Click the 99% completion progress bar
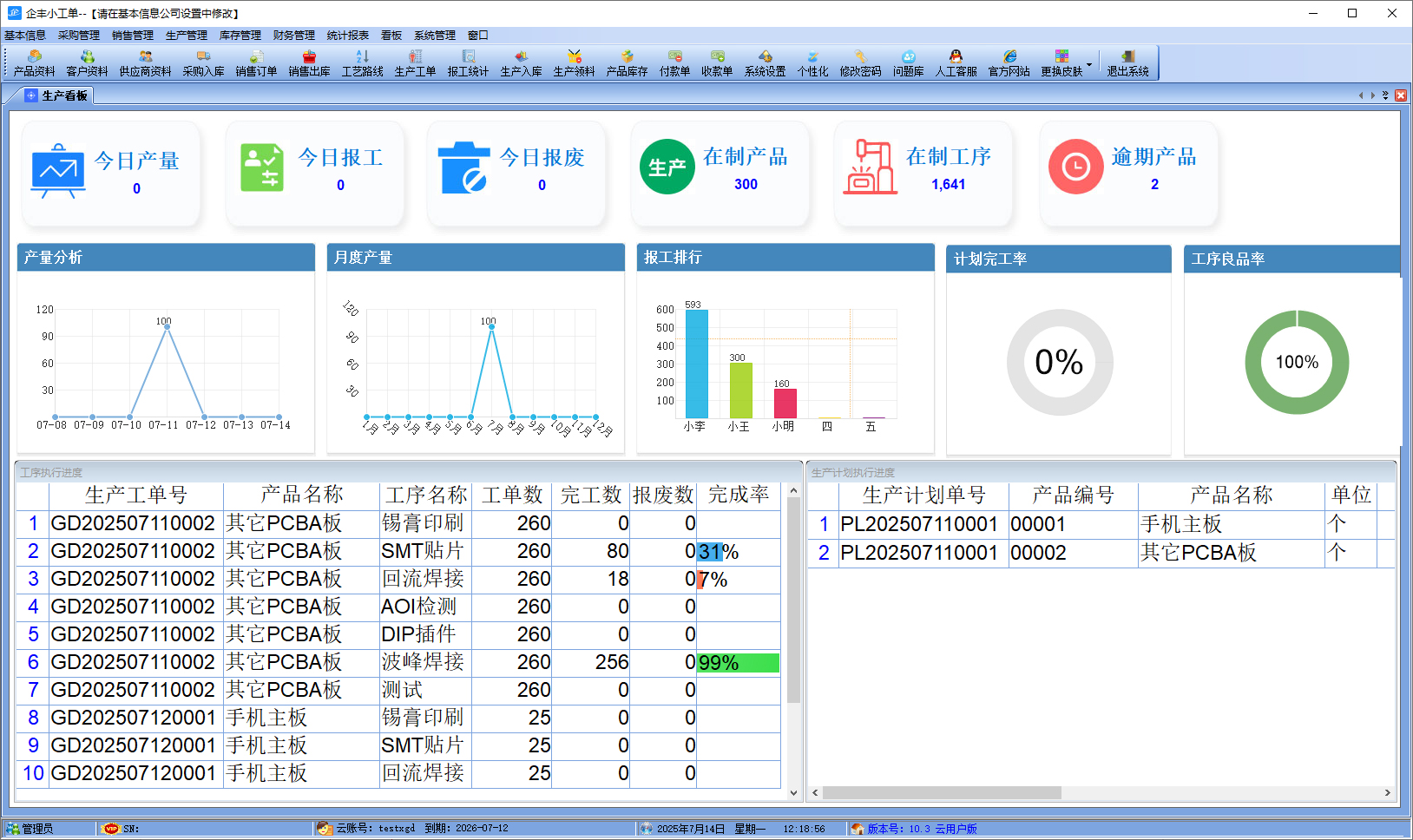This screenshot has width=1413, height=840. 738,663
